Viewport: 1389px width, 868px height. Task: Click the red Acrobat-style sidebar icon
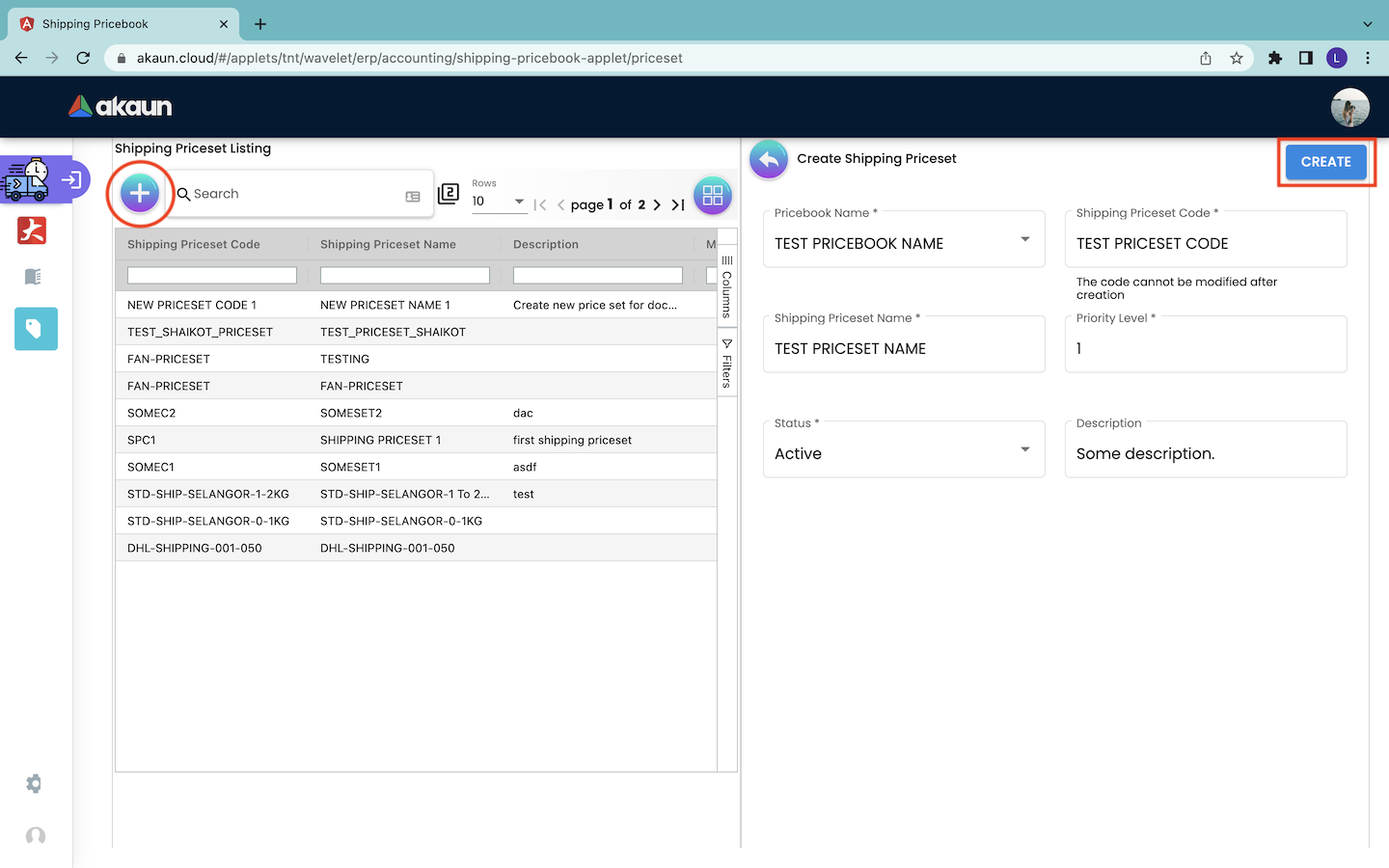coord(32,231)
